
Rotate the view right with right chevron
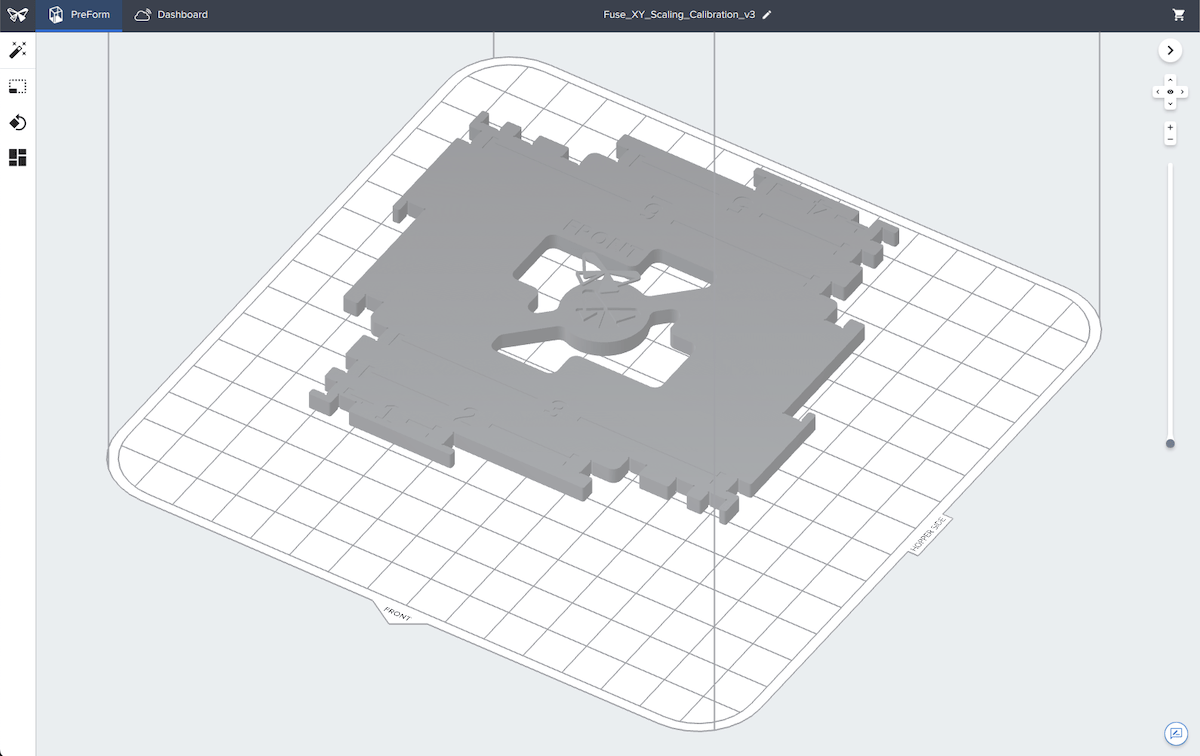click(x=1182, y=92)
